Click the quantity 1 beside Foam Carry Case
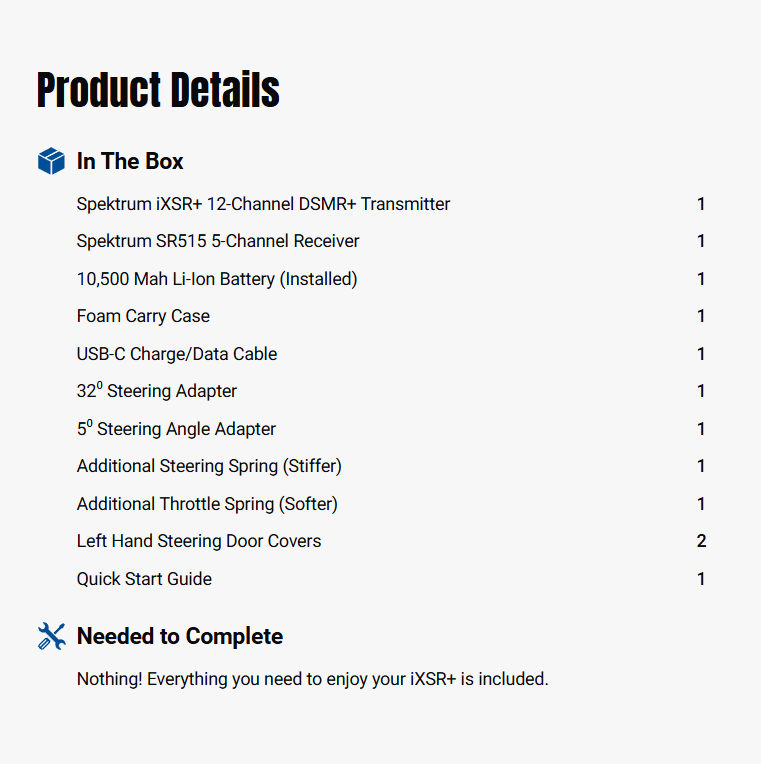 (701, 316)
